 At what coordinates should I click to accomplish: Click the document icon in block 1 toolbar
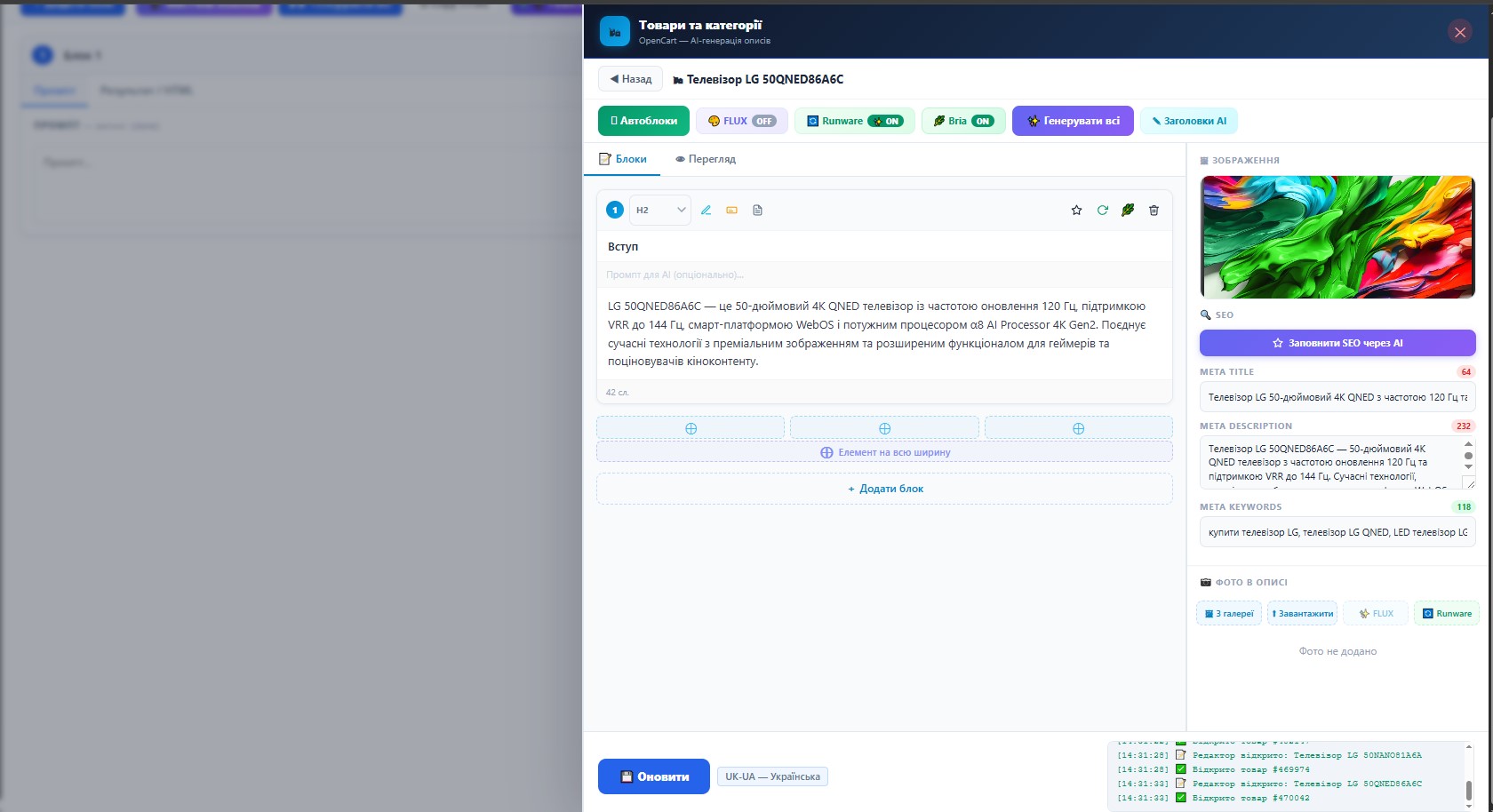[x=757, y=211]
